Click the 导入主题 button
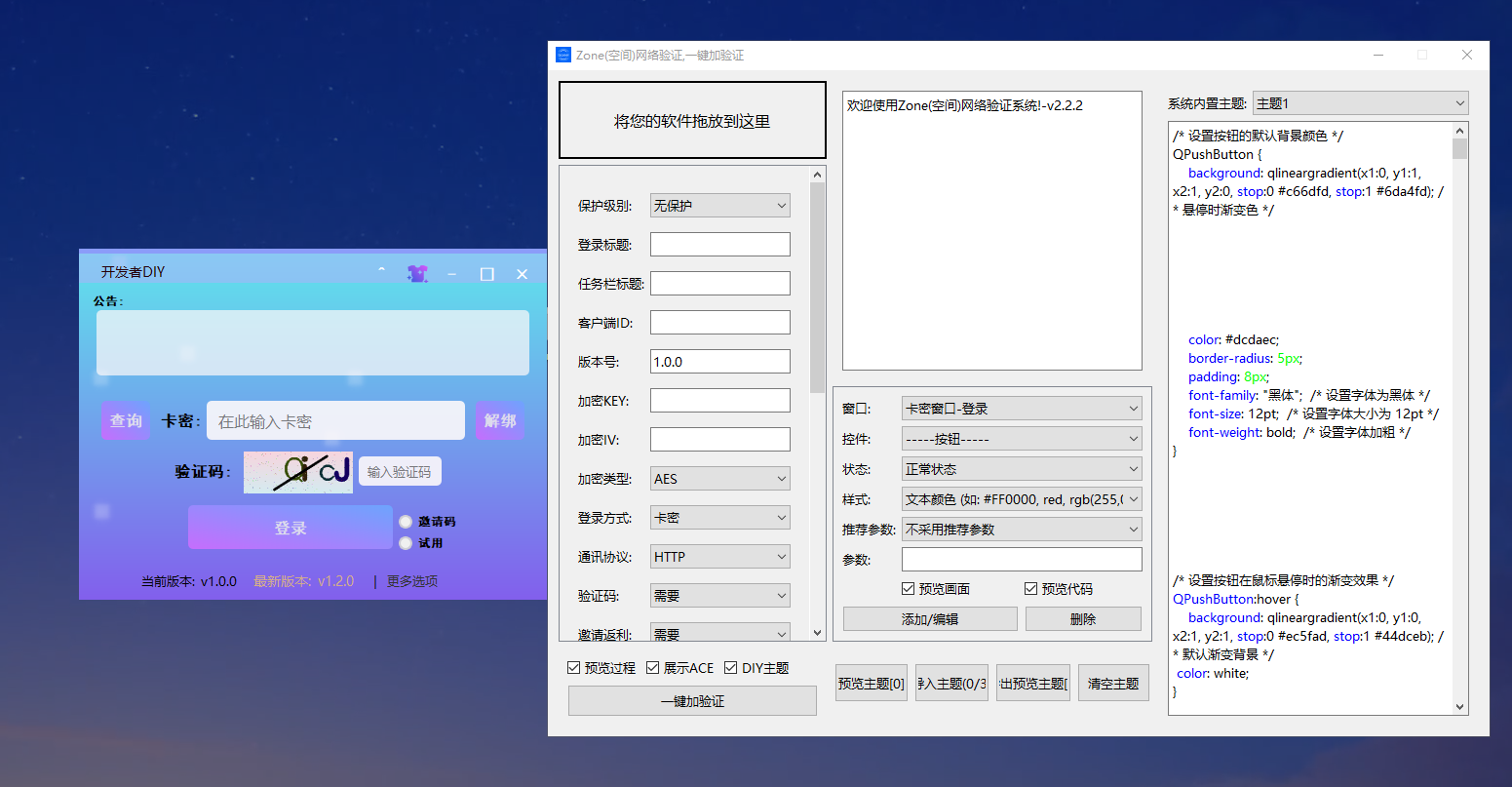The height and width of the screenshot is (787, 1512). (x=952, y=684)
